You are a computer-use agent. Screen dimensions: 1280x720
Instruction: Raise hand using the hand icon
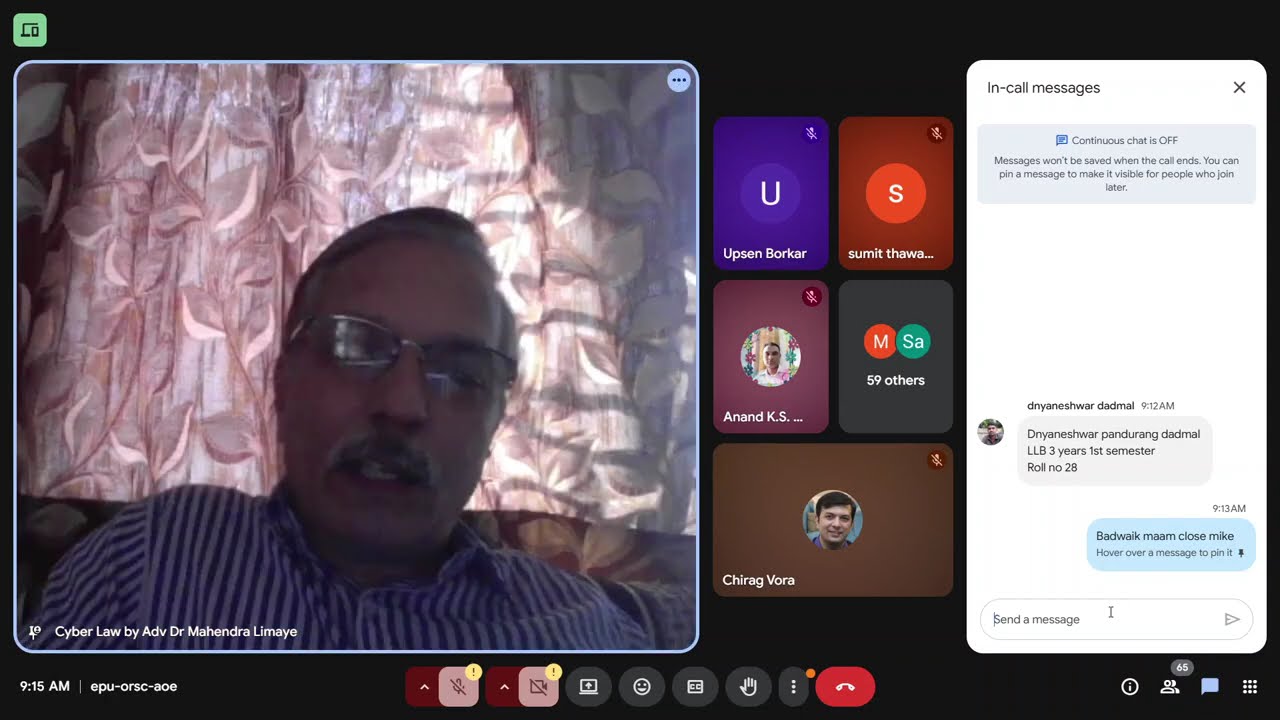(x=748, y=687)
